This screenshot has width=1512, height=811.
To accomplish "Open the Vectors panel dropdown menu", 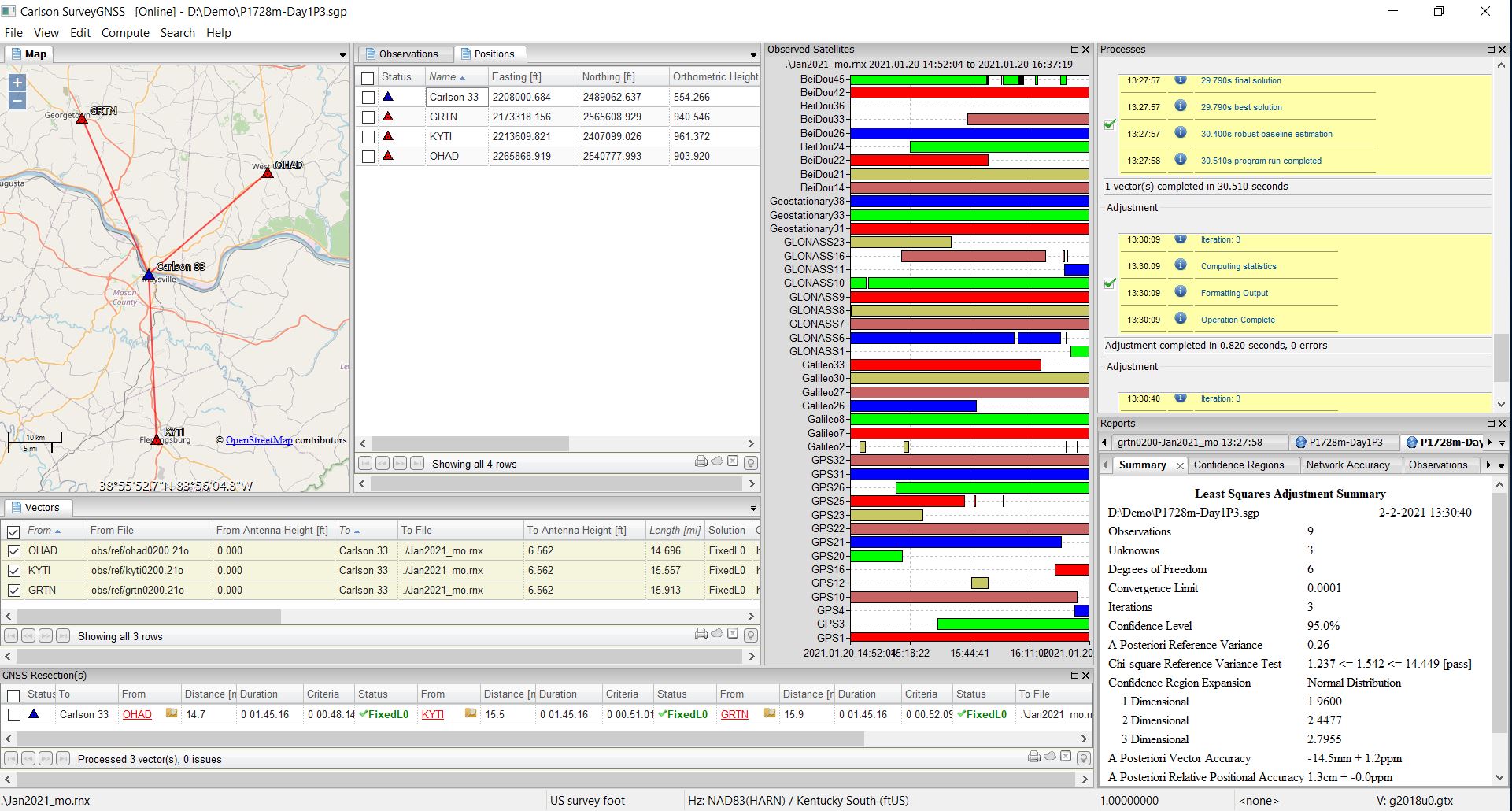I will tap(753, 507).
